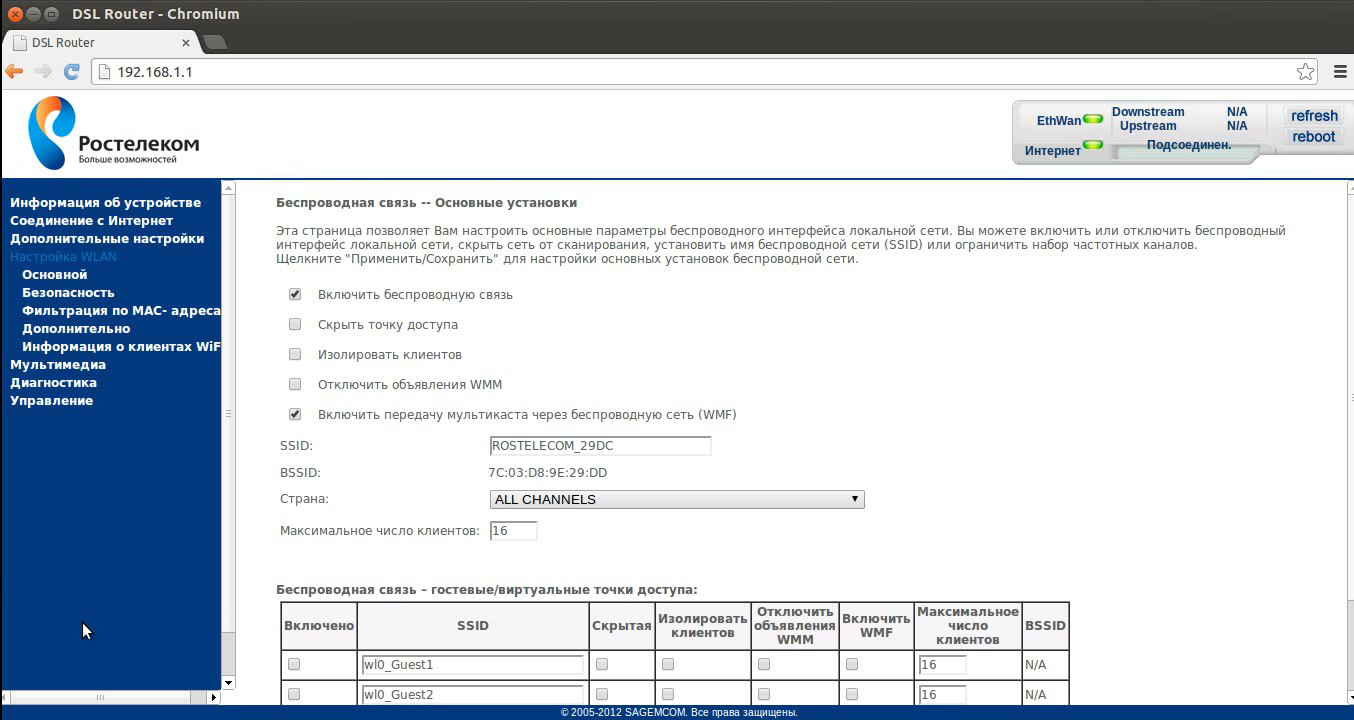
Task: Open Фильтрация по MAC- адреса item
Action: click(x=121, y=310)
